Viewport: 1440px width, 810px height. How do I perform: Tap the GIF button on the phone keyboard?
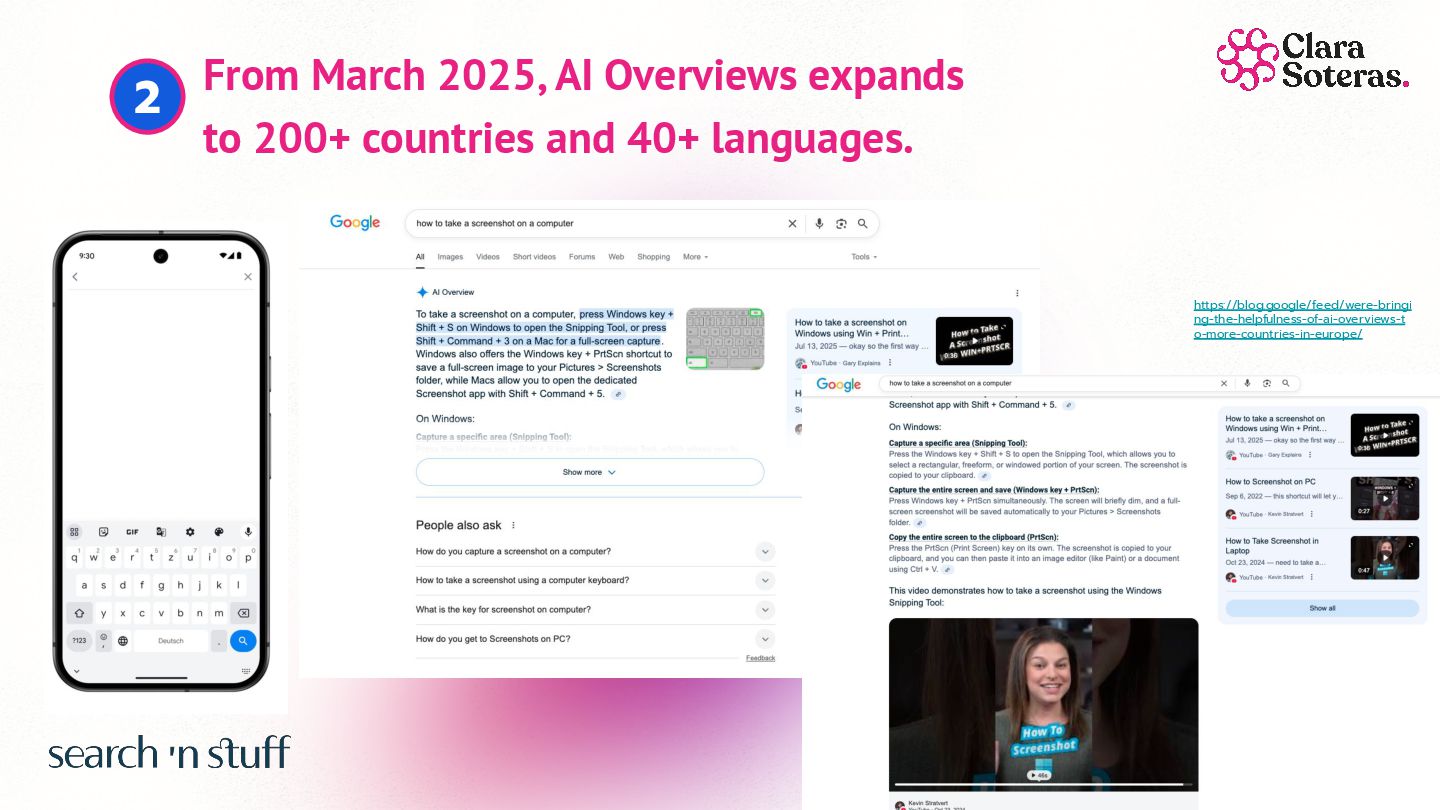(x=132, y=532)
